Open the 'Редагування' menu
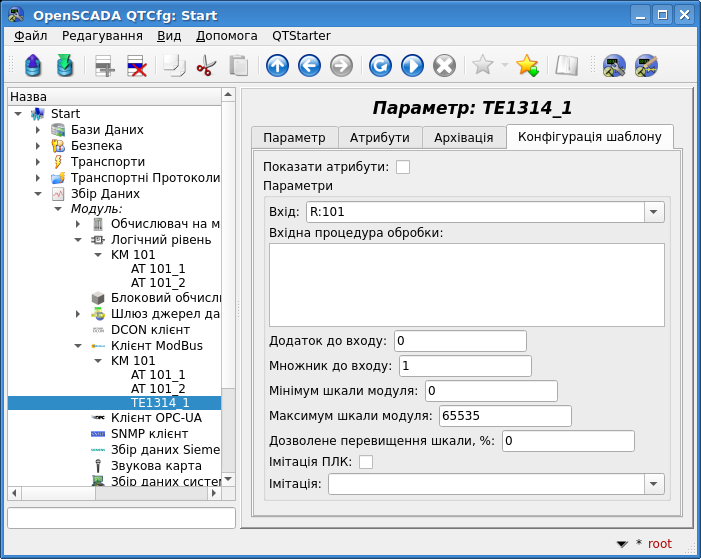This screenshot has width=701, height=559. [102, 35]
